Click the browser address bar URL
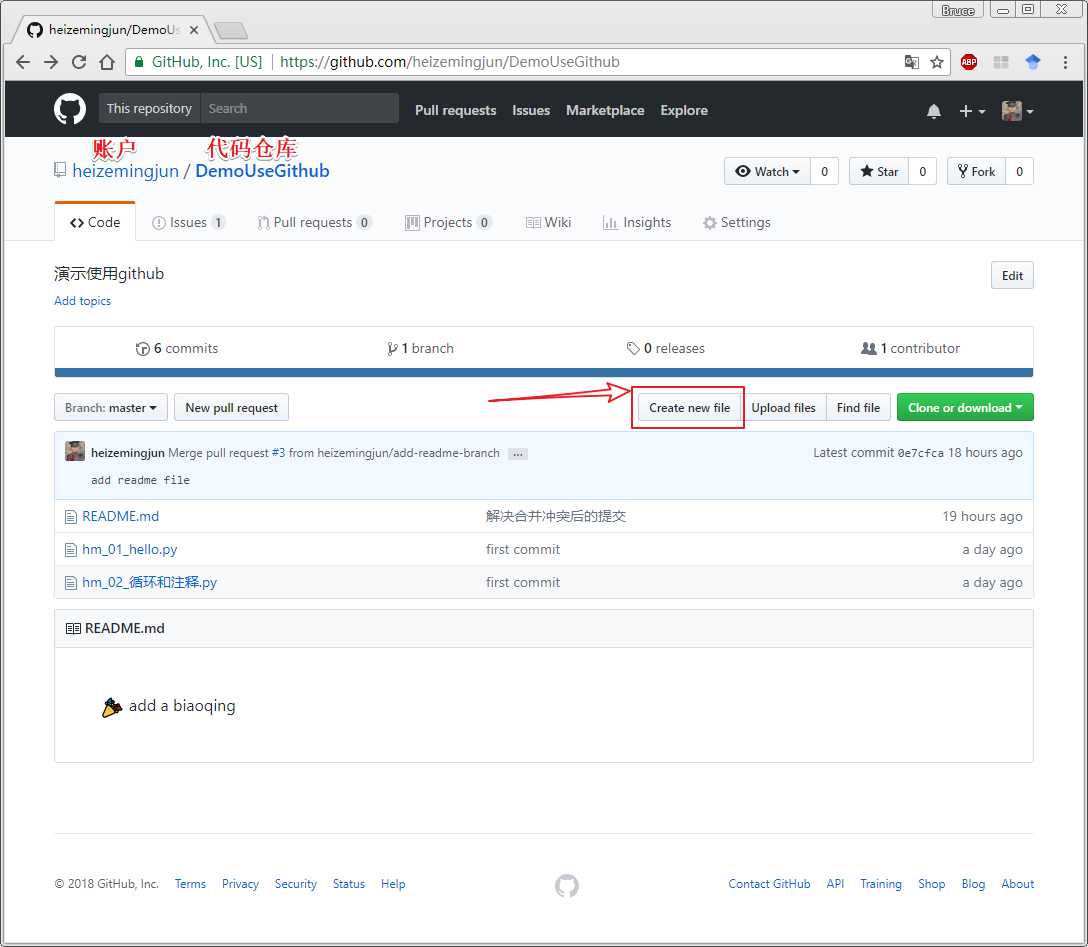 click(450, 62)
